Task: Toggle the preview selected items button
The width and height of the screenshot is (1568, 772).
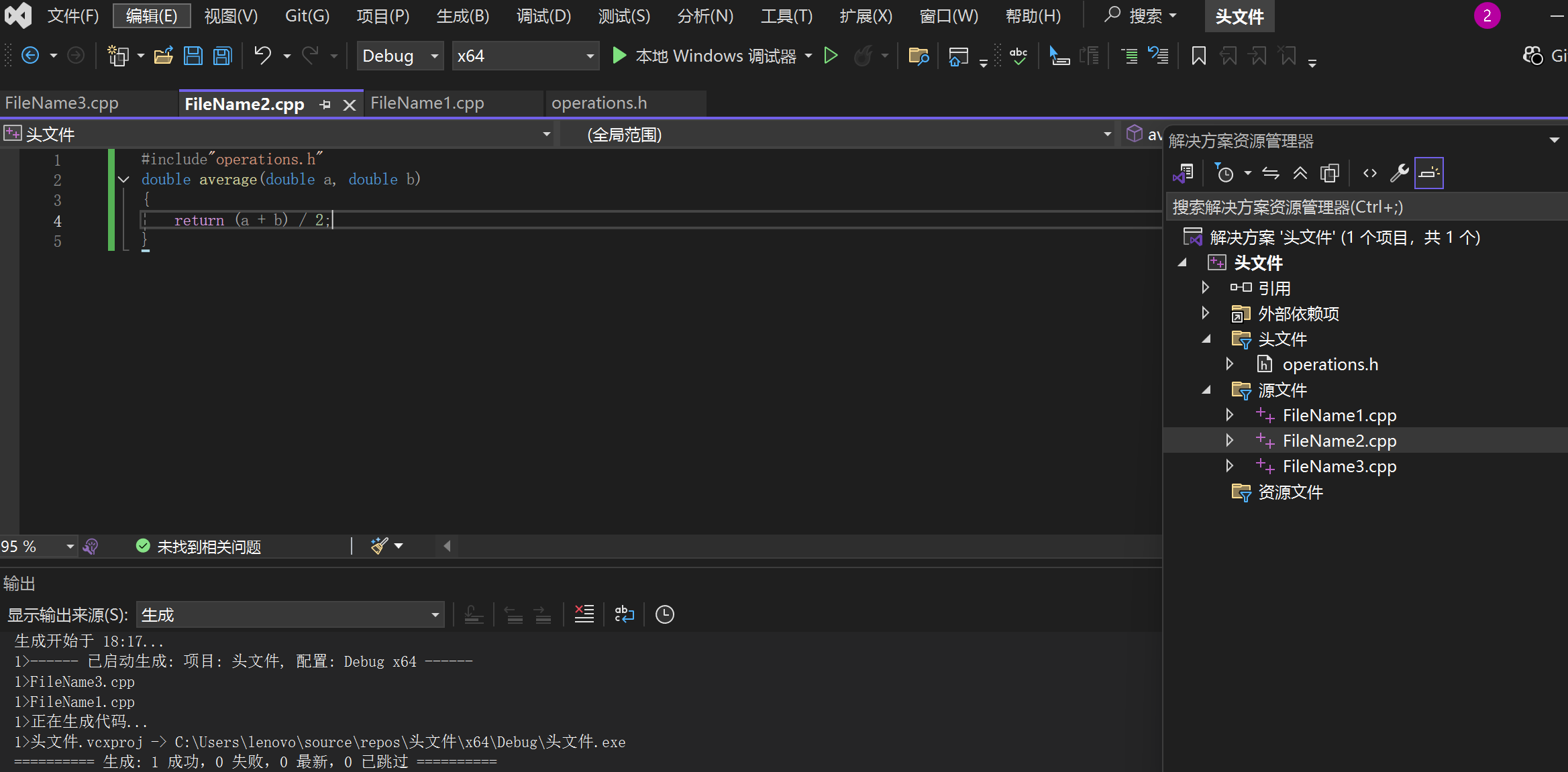Action: click(x=1429, y=174)
